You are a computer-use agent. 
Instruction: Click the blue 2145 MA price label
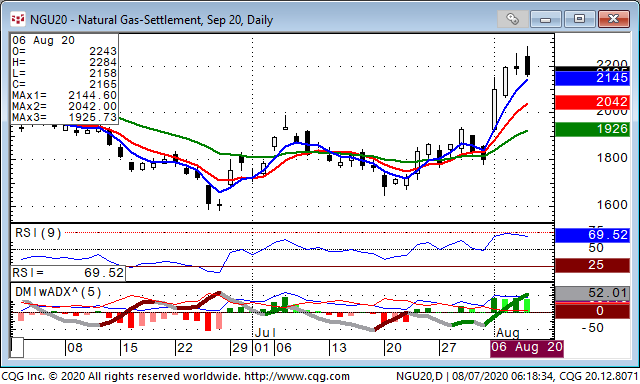592,78
